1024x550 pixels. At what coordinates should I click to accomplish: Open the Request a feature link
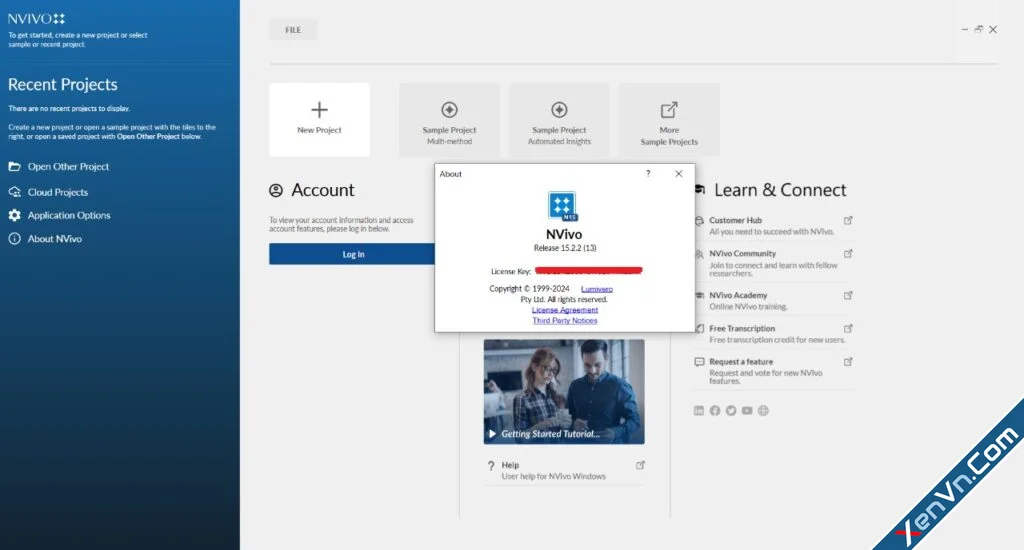[x=741, y=362]
